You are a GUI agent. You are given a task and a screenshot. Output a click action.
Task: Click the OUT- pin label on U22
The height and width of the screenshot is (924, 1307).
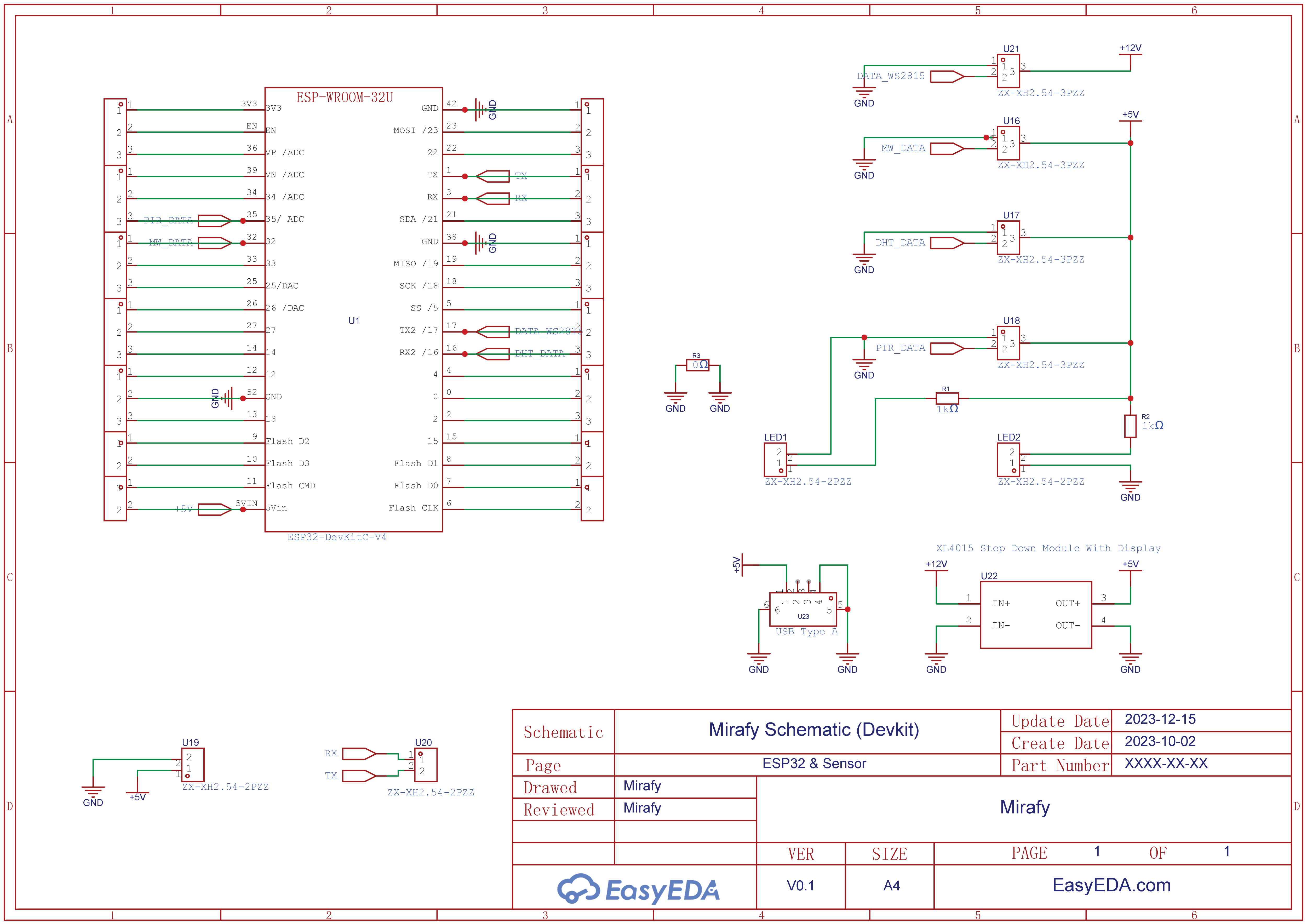[1067, 626]
